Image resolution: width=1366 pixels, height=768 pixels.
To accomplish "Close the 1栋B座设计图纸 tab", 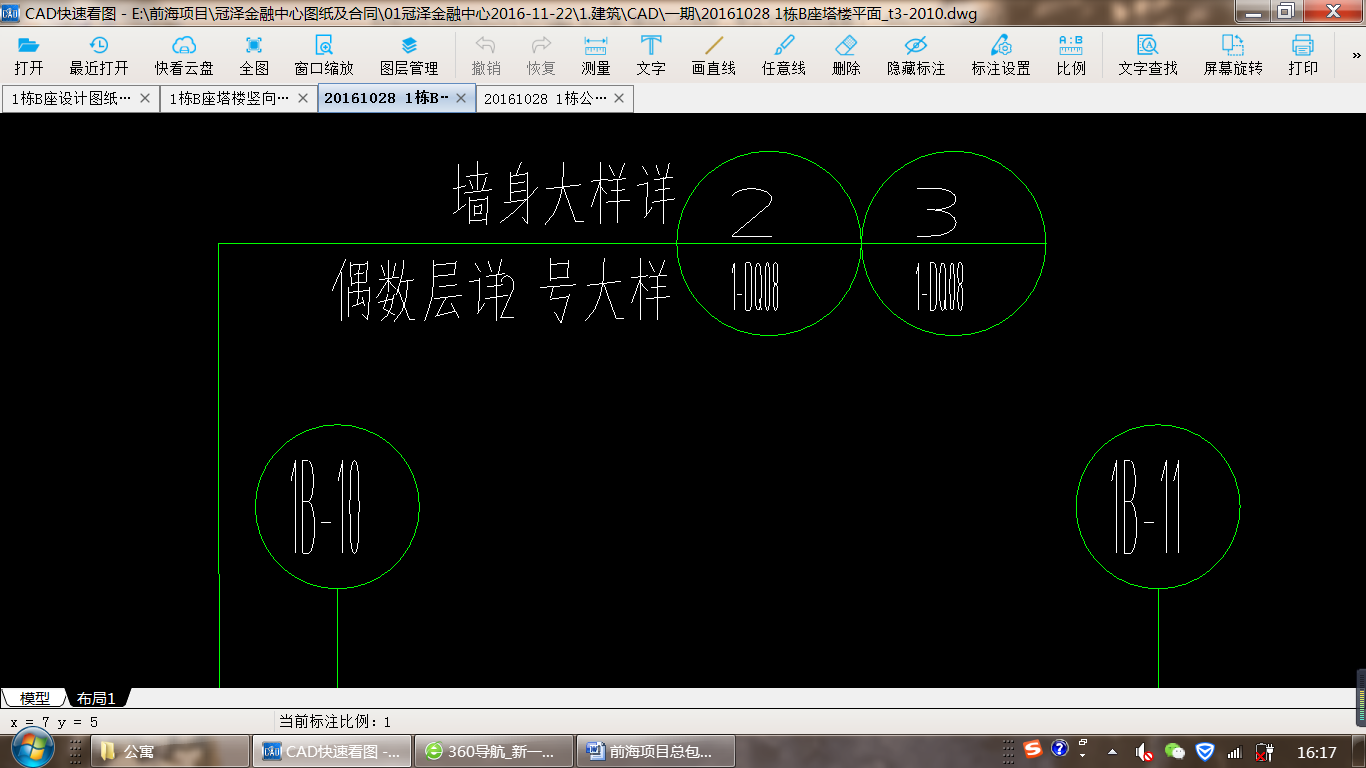I will 145,98.
